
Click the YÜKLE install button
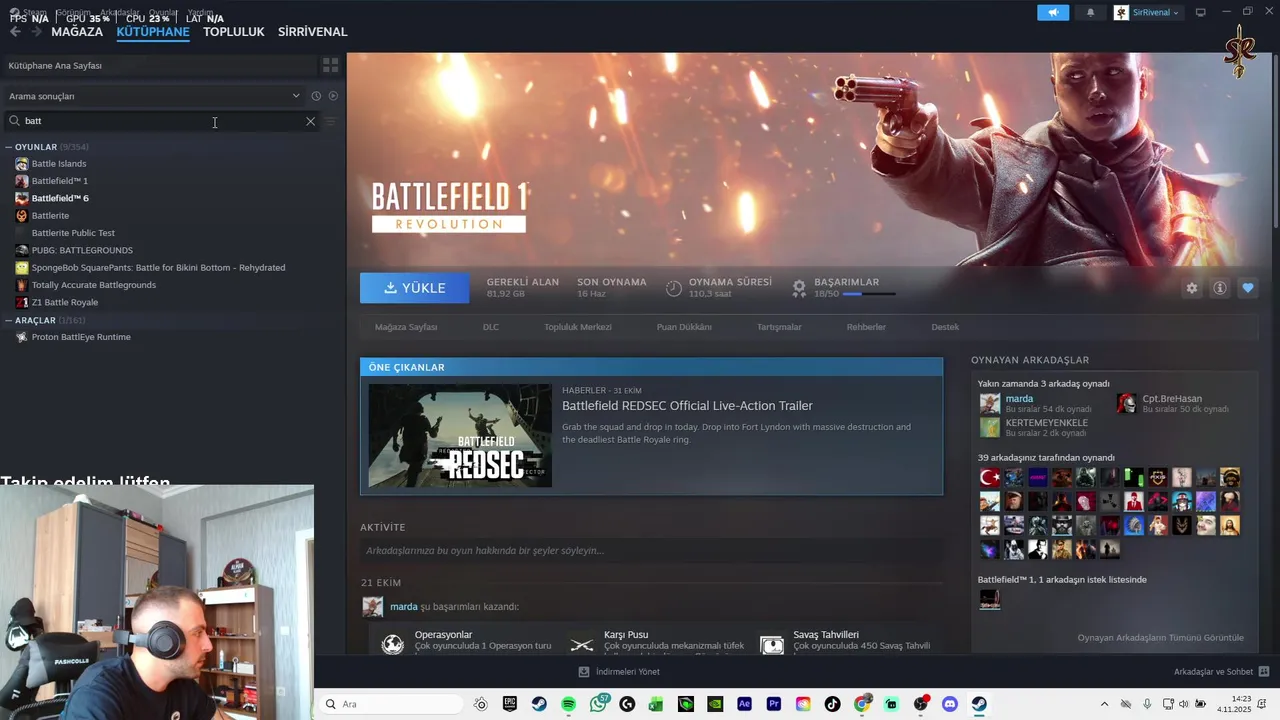coord(415,288)
